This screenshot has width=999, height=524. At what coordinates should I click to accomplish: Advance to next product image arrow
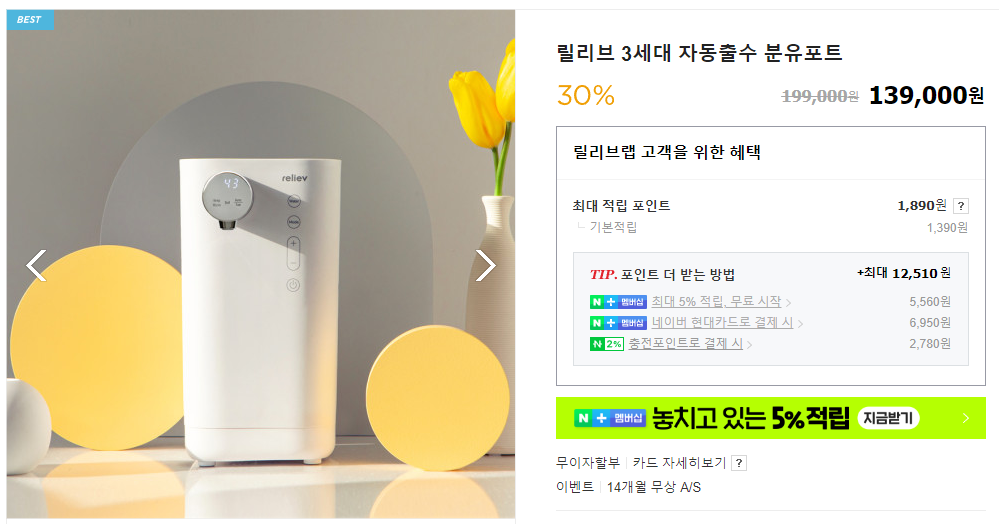pyautogui.click(x=485, y=265)
